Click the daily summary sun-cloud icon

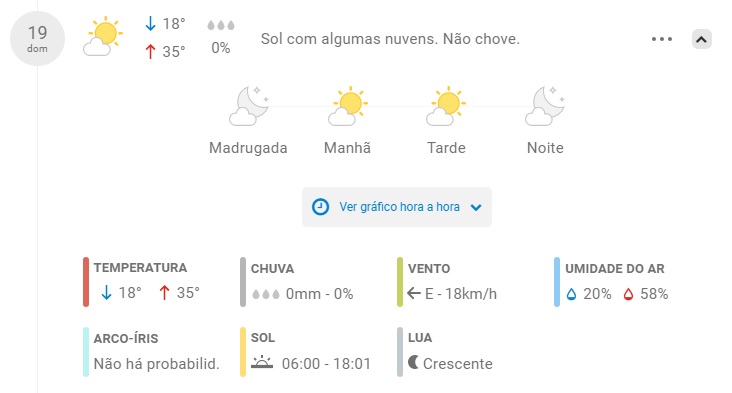point(103,36)
